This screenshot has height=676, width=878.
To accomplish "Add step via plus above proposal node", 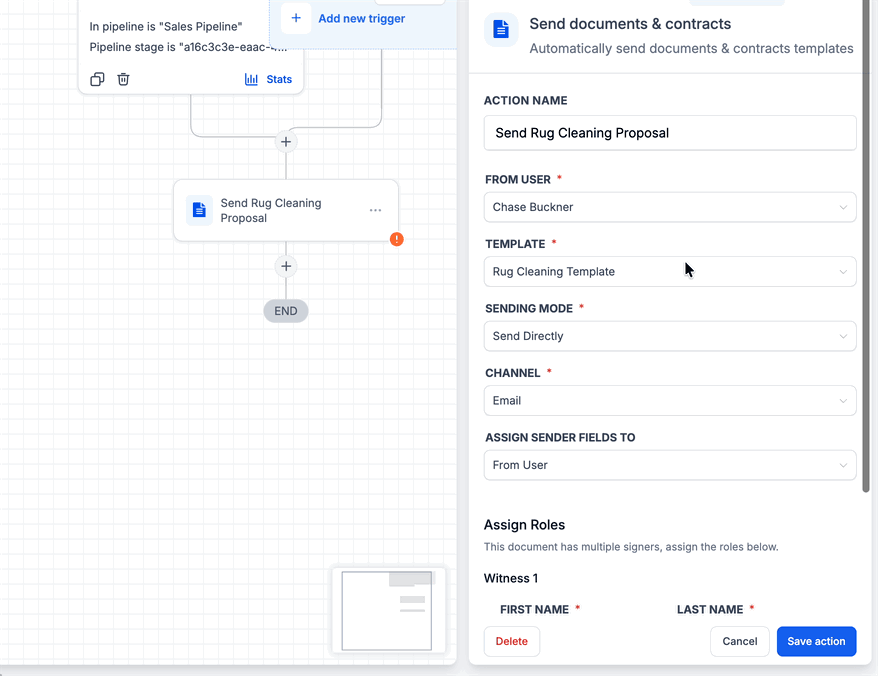I will pos(286,142).
